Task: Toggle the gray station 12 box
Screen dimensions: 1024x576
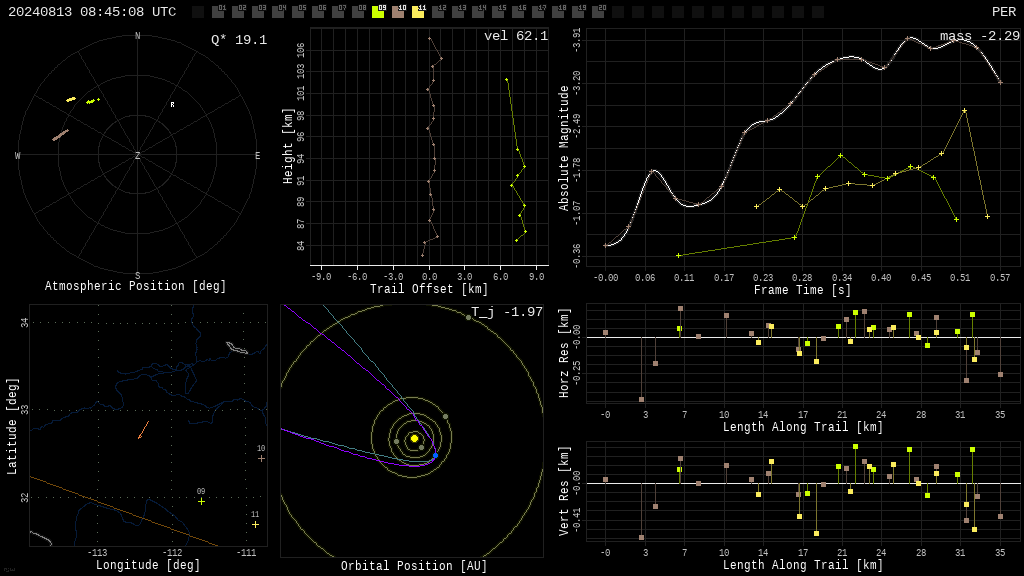Action: pos(438,11)
